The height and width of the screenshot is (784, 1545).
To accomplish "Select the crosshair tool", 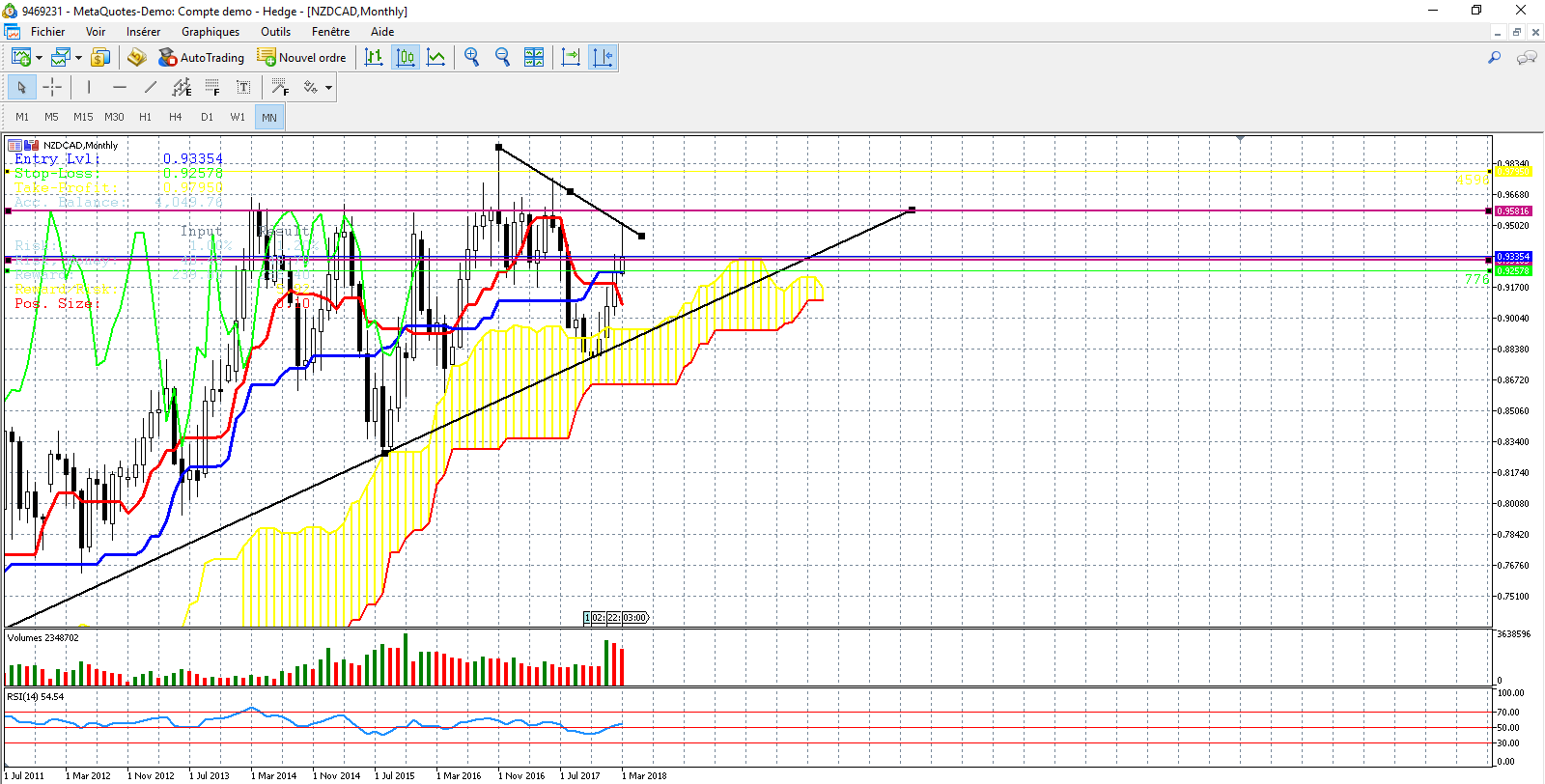I will point(52,88).
